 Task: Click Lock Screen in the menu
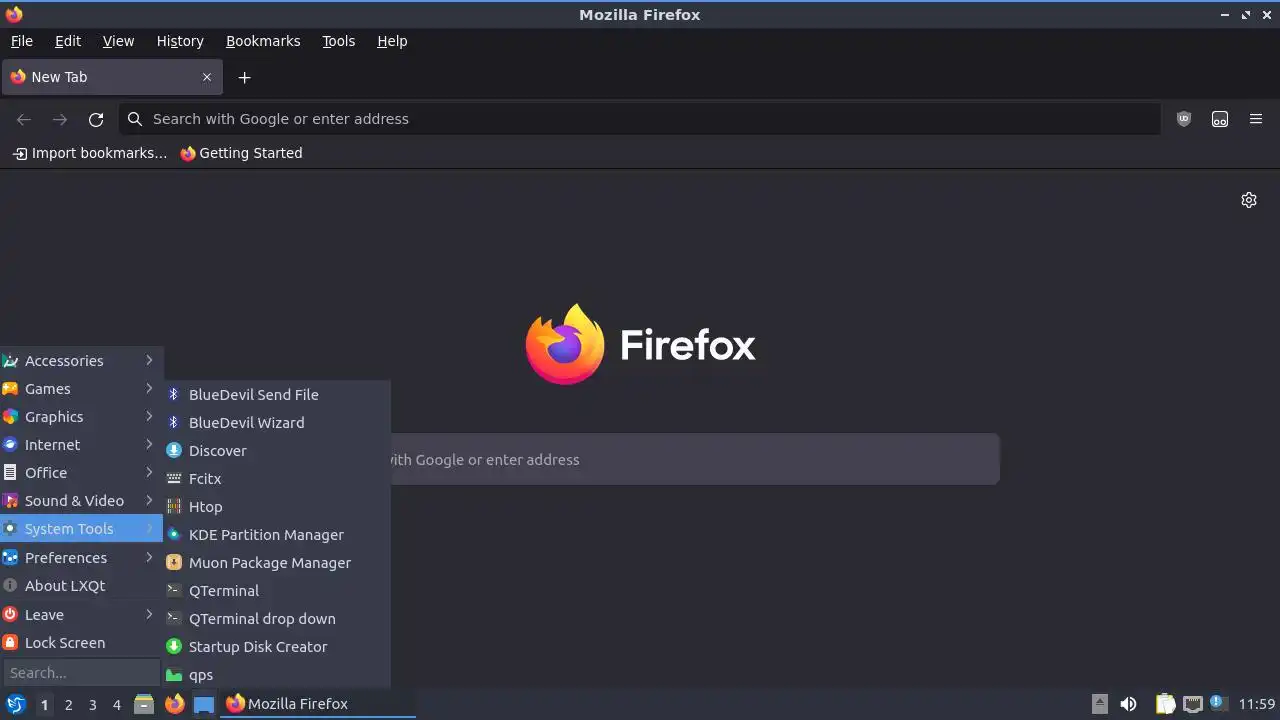click(81, 642)
